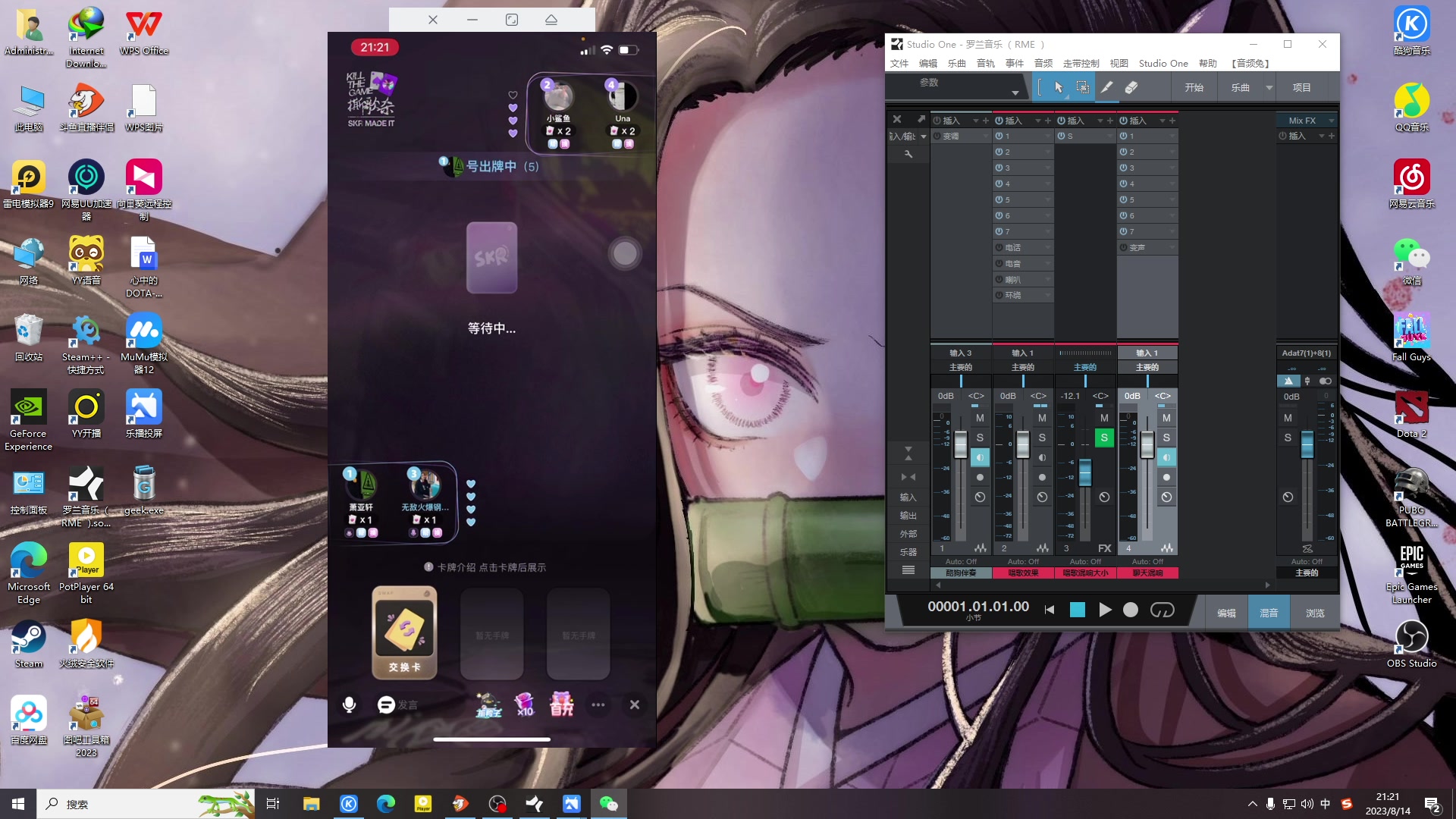Click the waveform icon at bottom of channel 1
Viewport: 1456px width, 819px height.
981,548
